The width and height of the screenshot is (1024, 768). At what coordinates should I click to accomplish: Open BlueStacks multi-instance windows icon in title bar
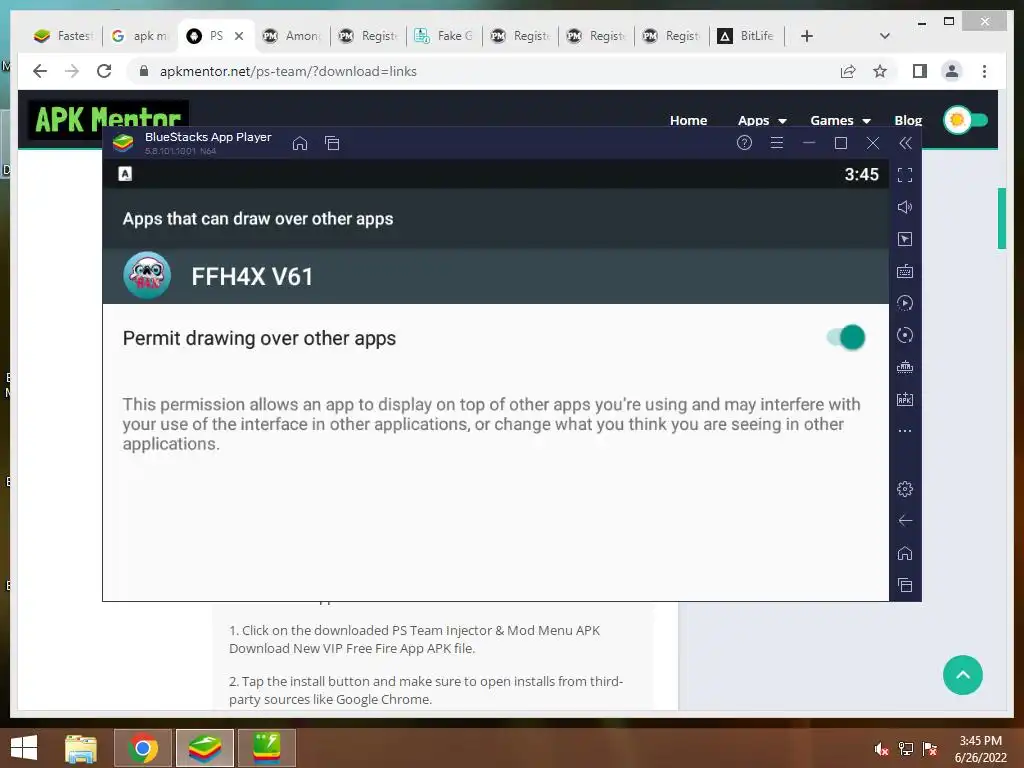coord(332,143)
